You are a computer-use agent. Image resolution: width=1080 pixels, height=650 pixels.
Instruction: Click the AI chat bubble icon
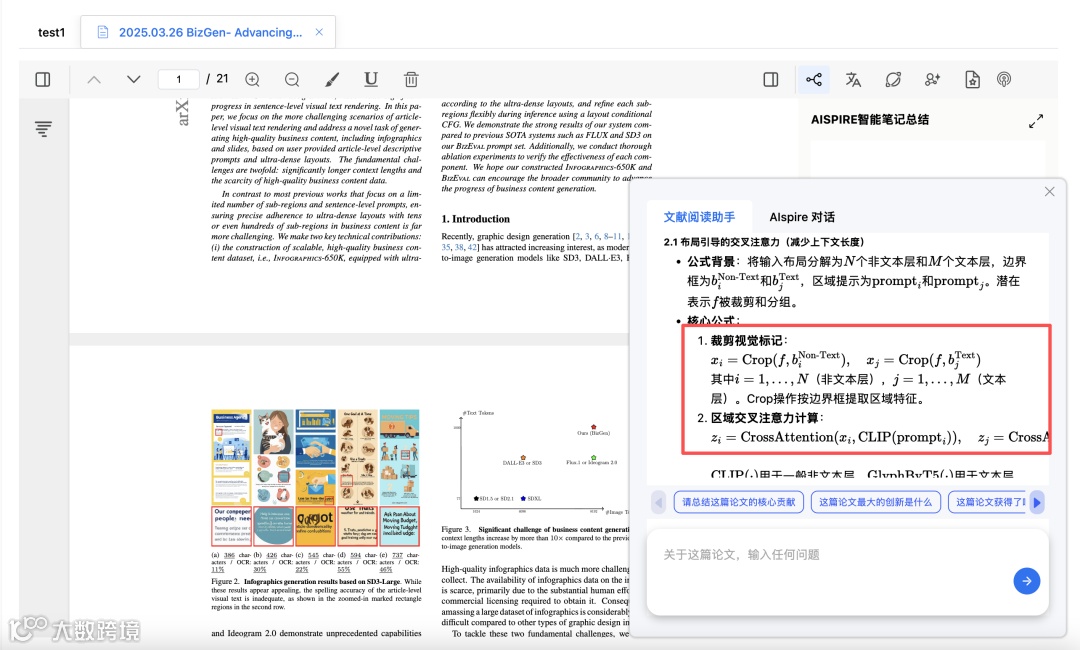tap(893, 80)
